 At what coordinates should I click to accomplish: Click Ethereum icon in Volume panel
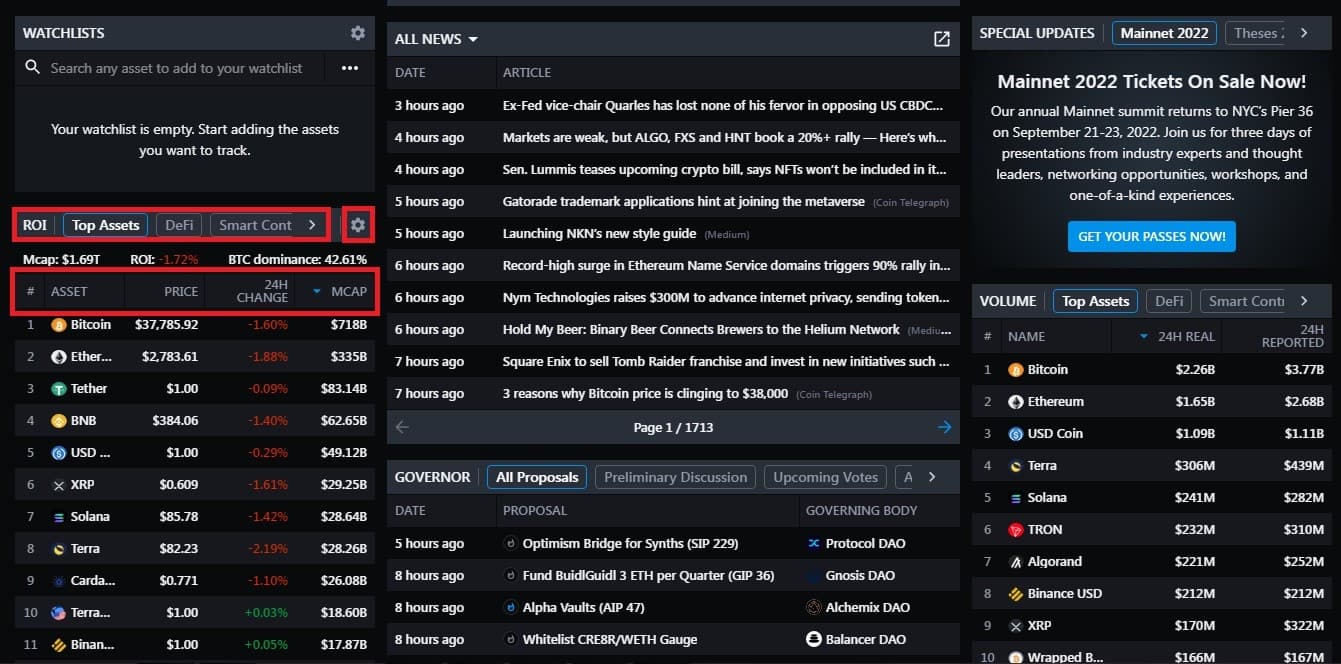pos(1016,402)
